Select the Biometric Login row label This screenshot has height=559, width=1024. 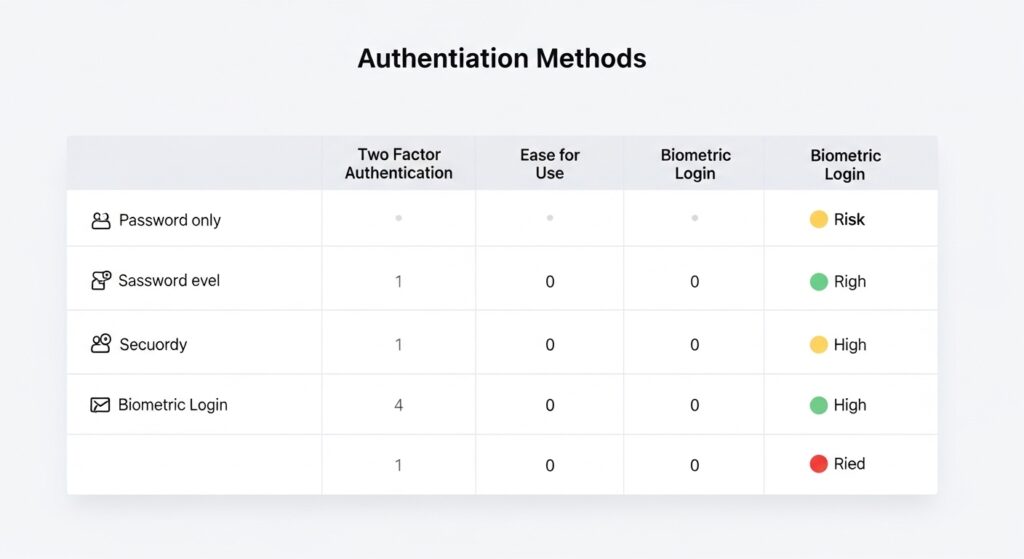[172, 405]
